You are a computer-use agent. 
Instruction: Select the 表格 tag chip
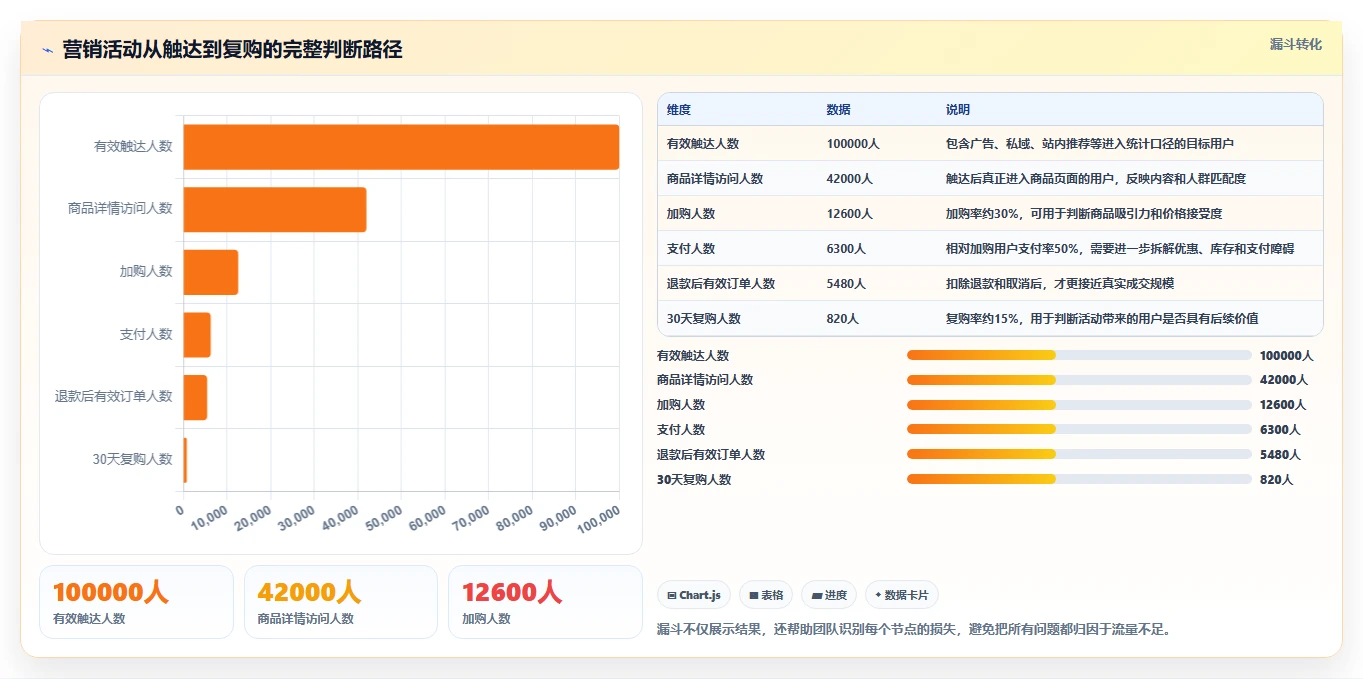[766, 595]
